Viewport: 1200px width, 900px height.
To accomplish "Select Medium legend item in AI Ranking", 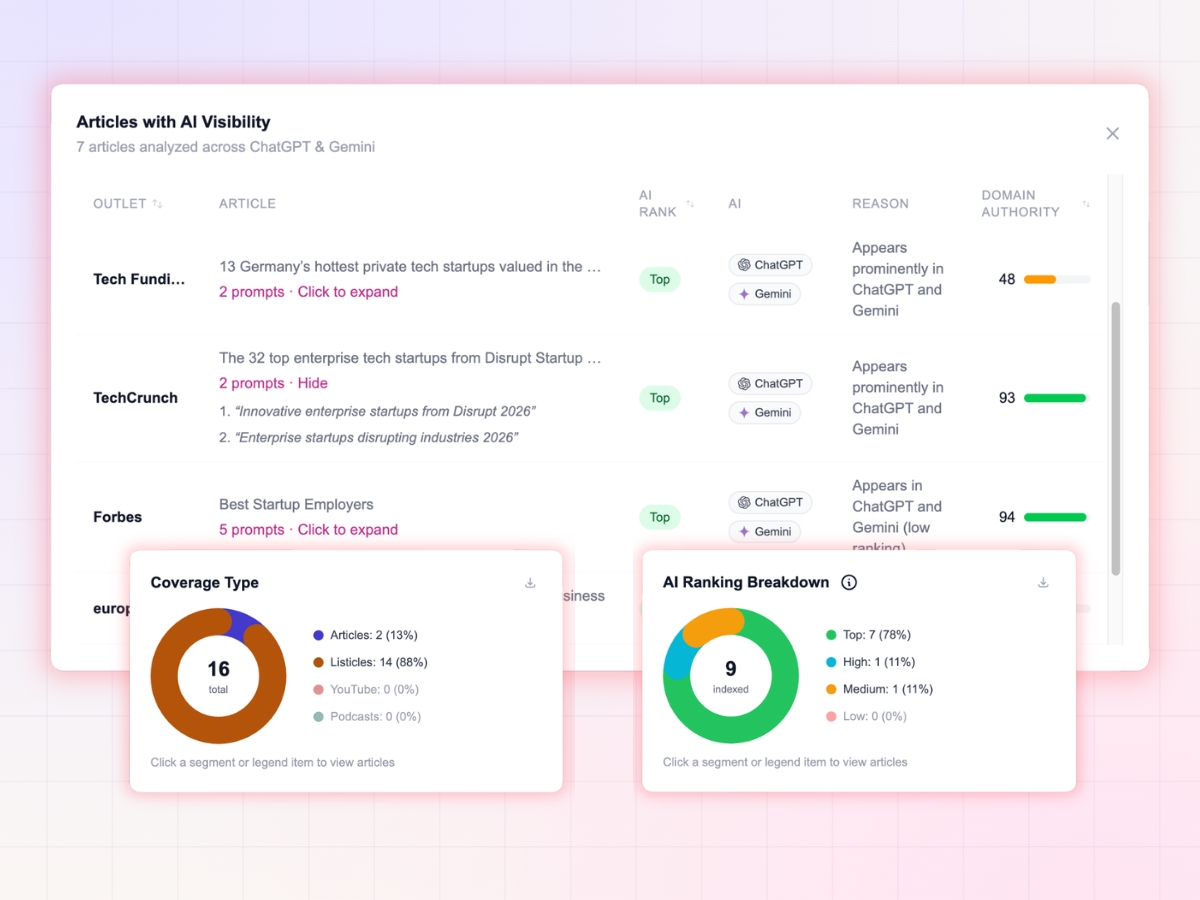I will [879, 689].
